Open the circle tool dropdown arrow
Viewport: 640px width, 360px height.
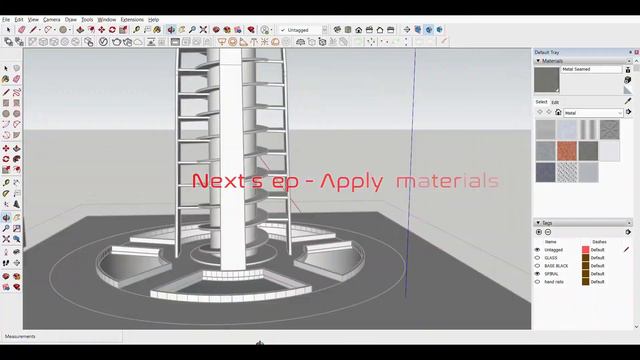[x=69, y=30]
